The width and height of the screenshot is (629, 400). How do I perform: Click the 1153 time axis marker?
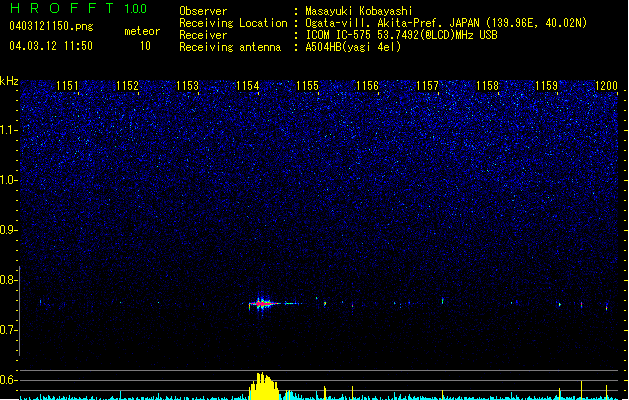point(187,86)
